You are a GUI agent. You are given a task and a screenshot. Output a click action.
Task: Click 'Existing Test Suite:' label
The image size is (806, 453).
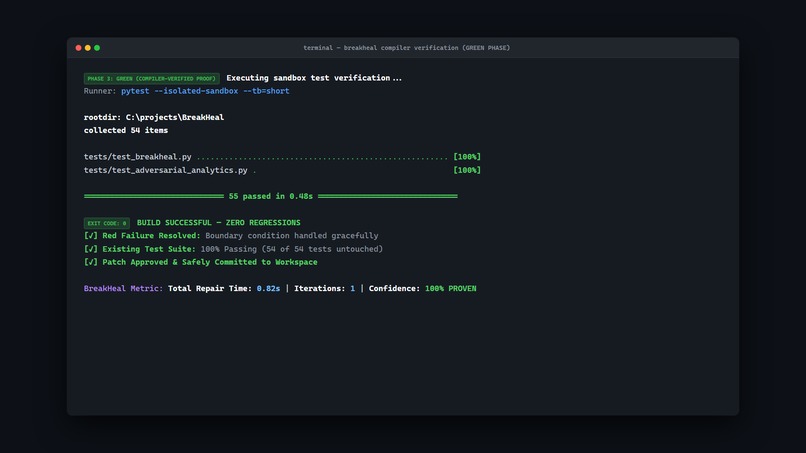pyautogui.click(x=149, y=249)
